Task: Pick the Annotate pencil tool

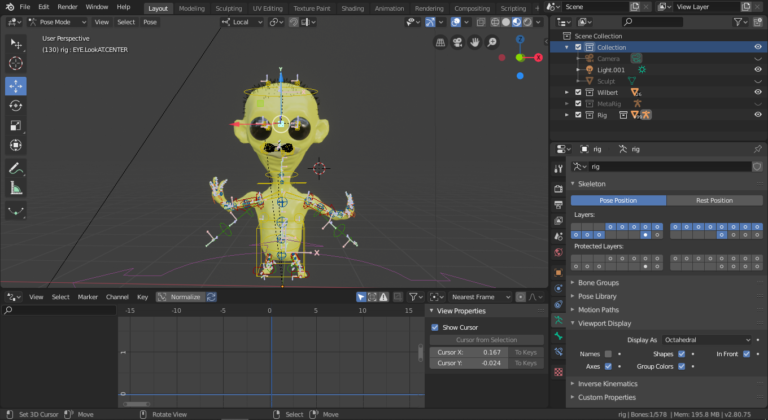Action: point(16,167)
